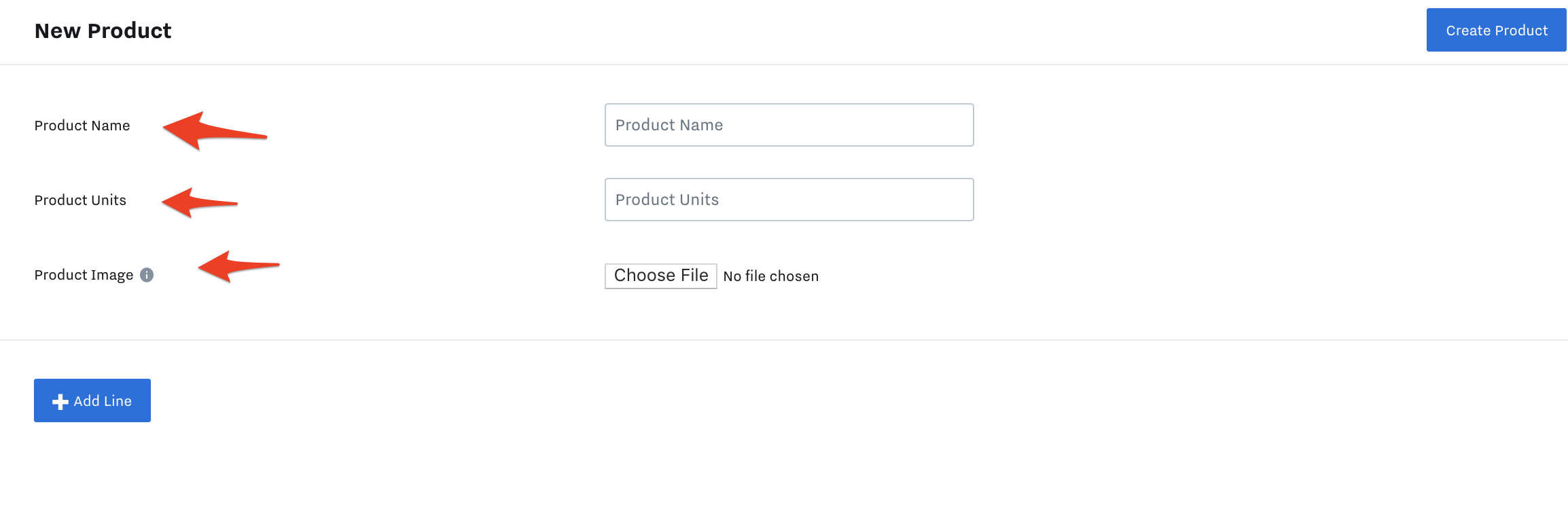Click red arrow pointing at Product Units

pos(200,202)
